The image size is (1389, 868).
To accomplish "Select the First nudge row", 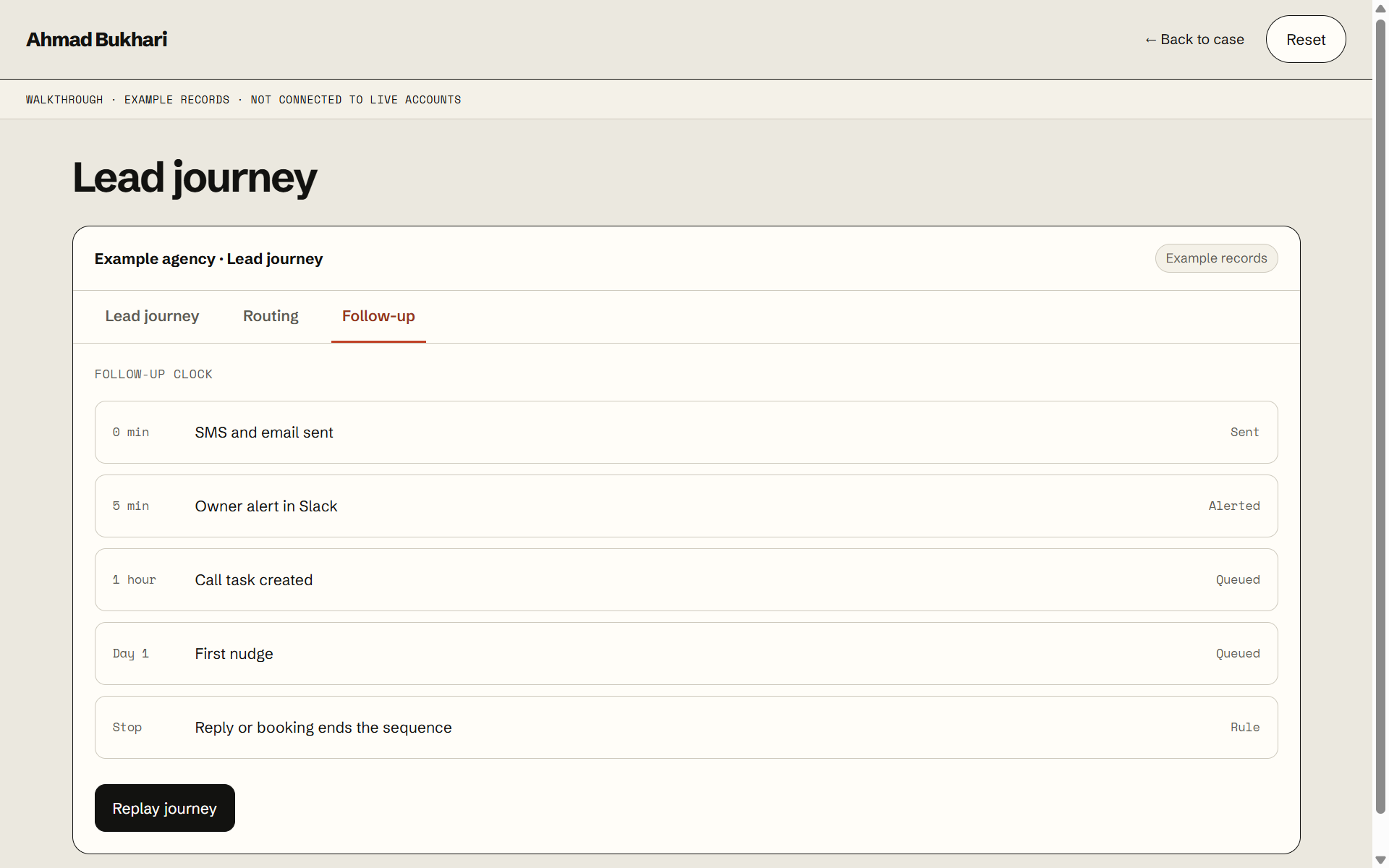I will click(686, 653).
